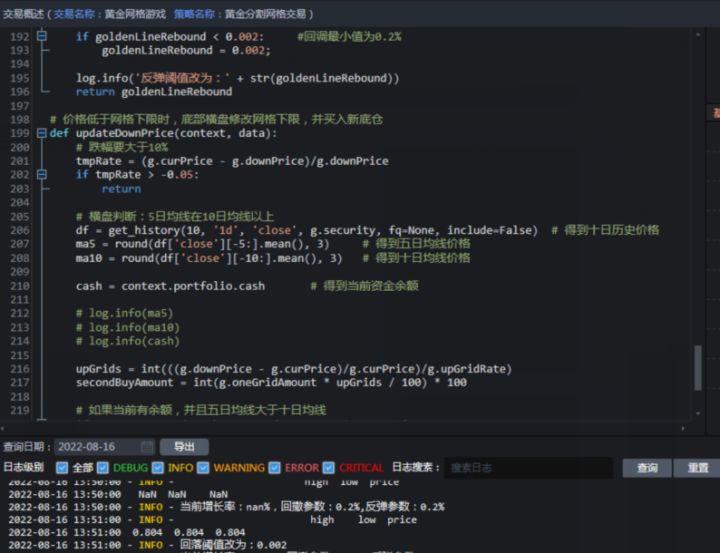
Task: Click line number 206 in gutter
Action: [20, 230]
